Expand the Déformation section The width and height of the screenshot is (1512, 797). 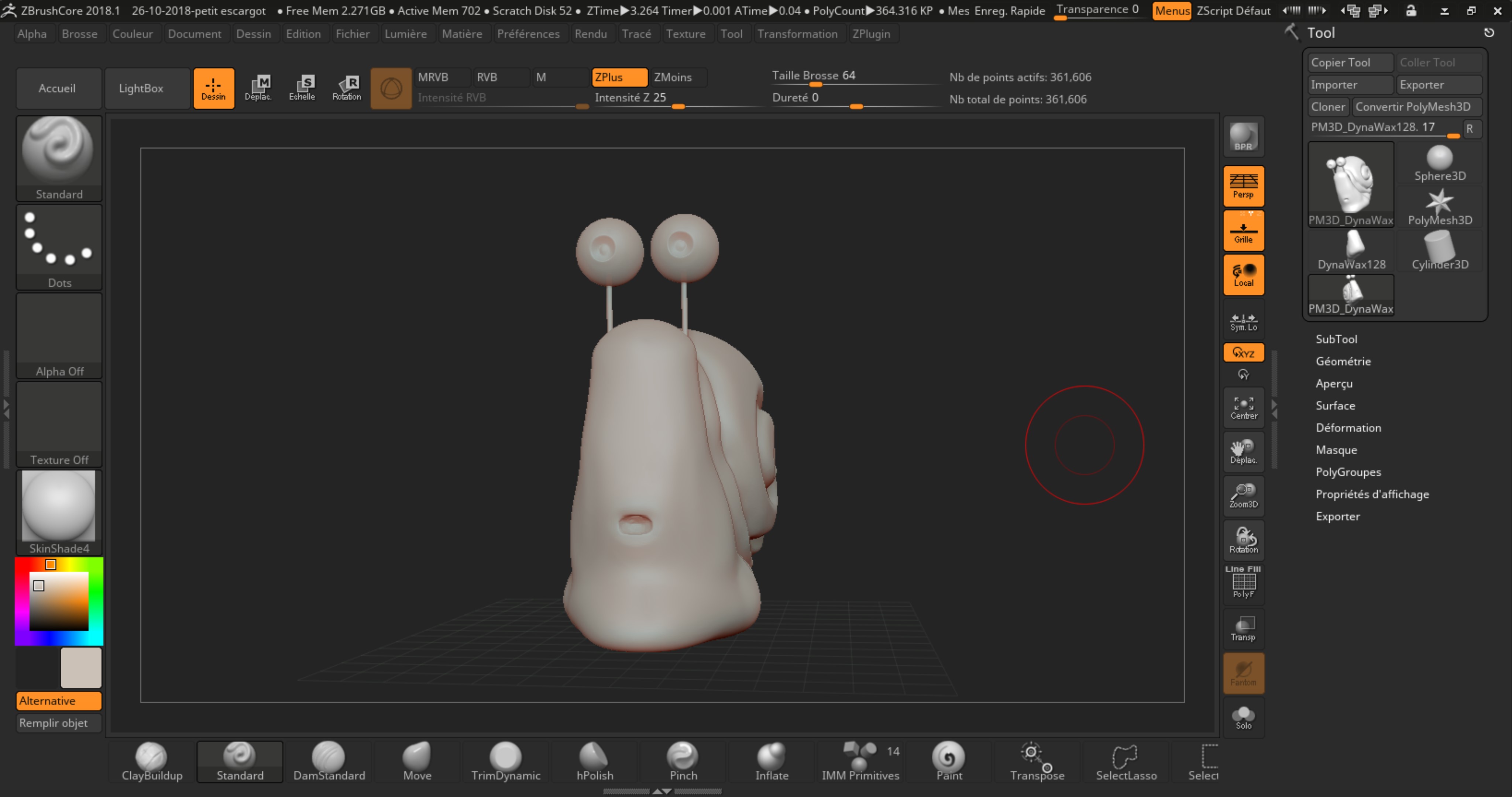click(x=1348, y=428)
